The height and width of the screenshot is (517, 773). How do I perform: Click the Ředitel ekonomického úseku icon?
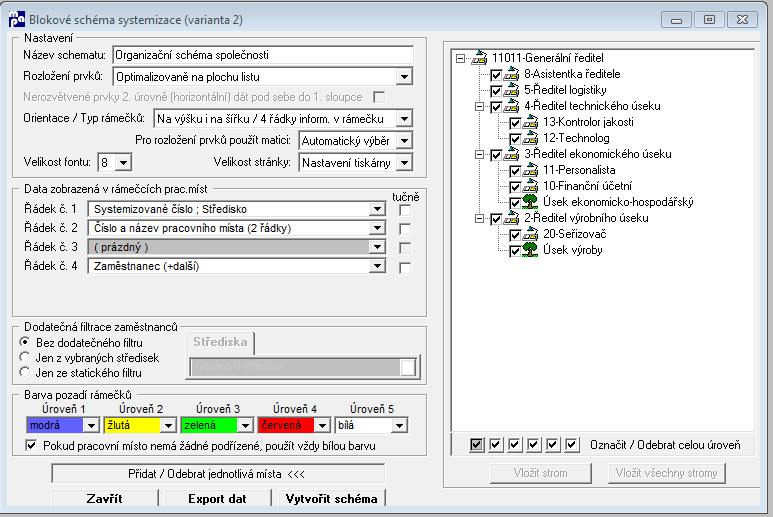point(511,154)
